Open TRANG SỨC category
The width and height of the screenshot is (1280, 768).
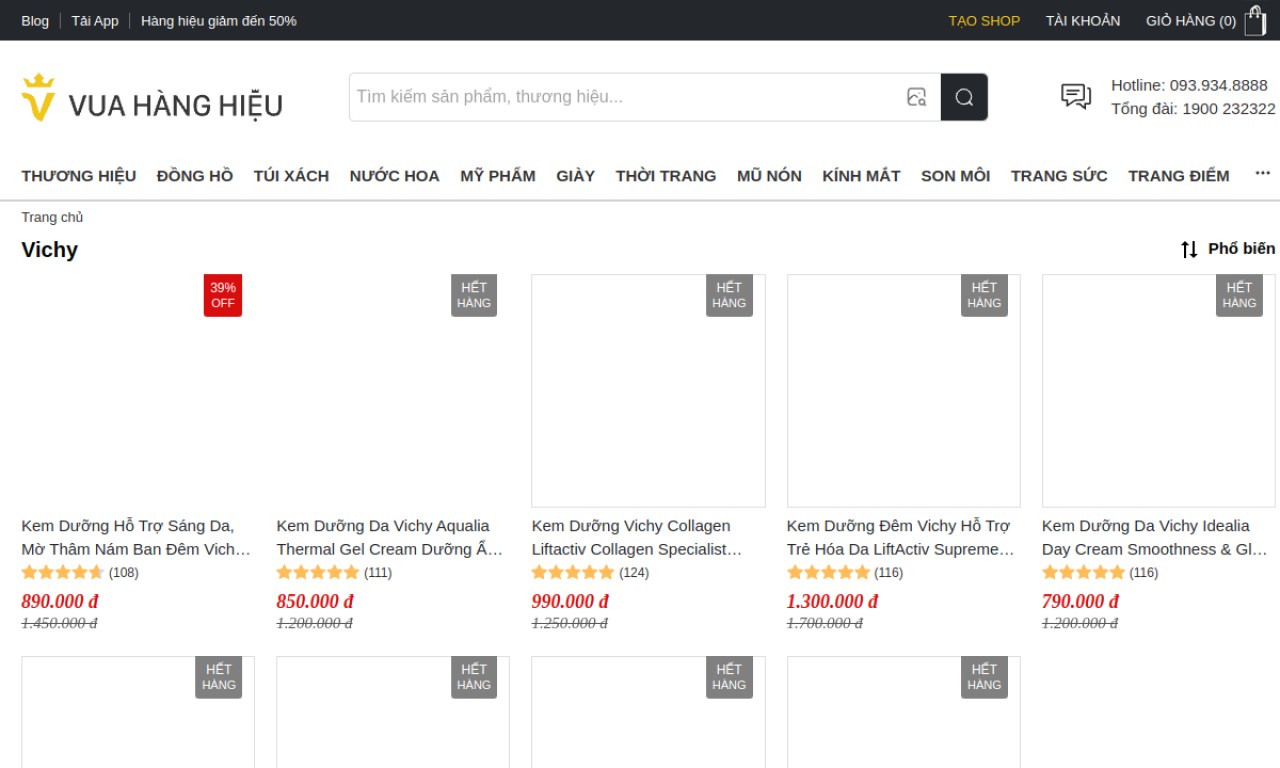click(x=1059, y=176)
